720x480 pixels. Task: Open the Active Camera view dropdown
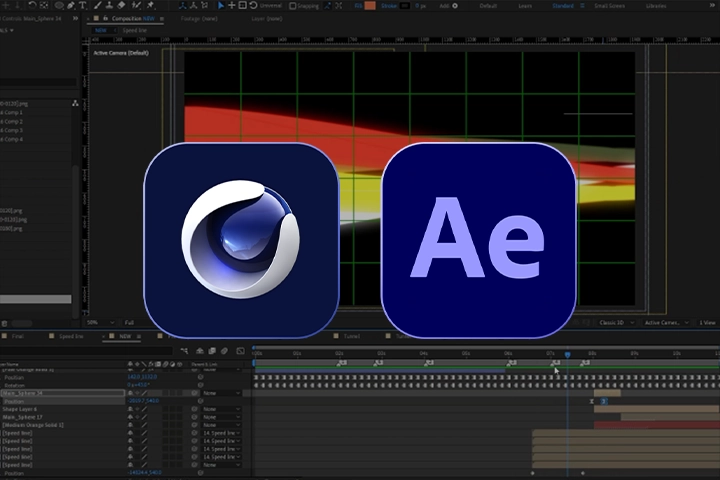pyautogui.click(x=666, y=323)
